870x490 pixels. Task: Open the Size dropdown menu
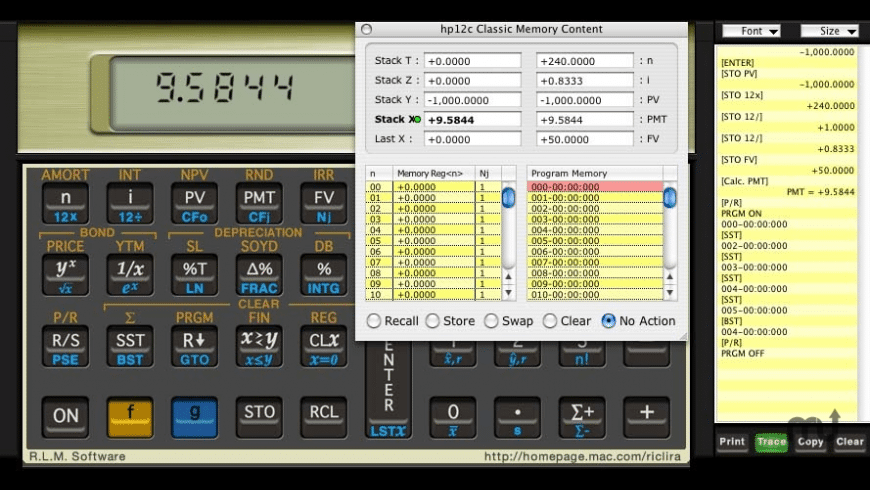[x=829, y=31]
